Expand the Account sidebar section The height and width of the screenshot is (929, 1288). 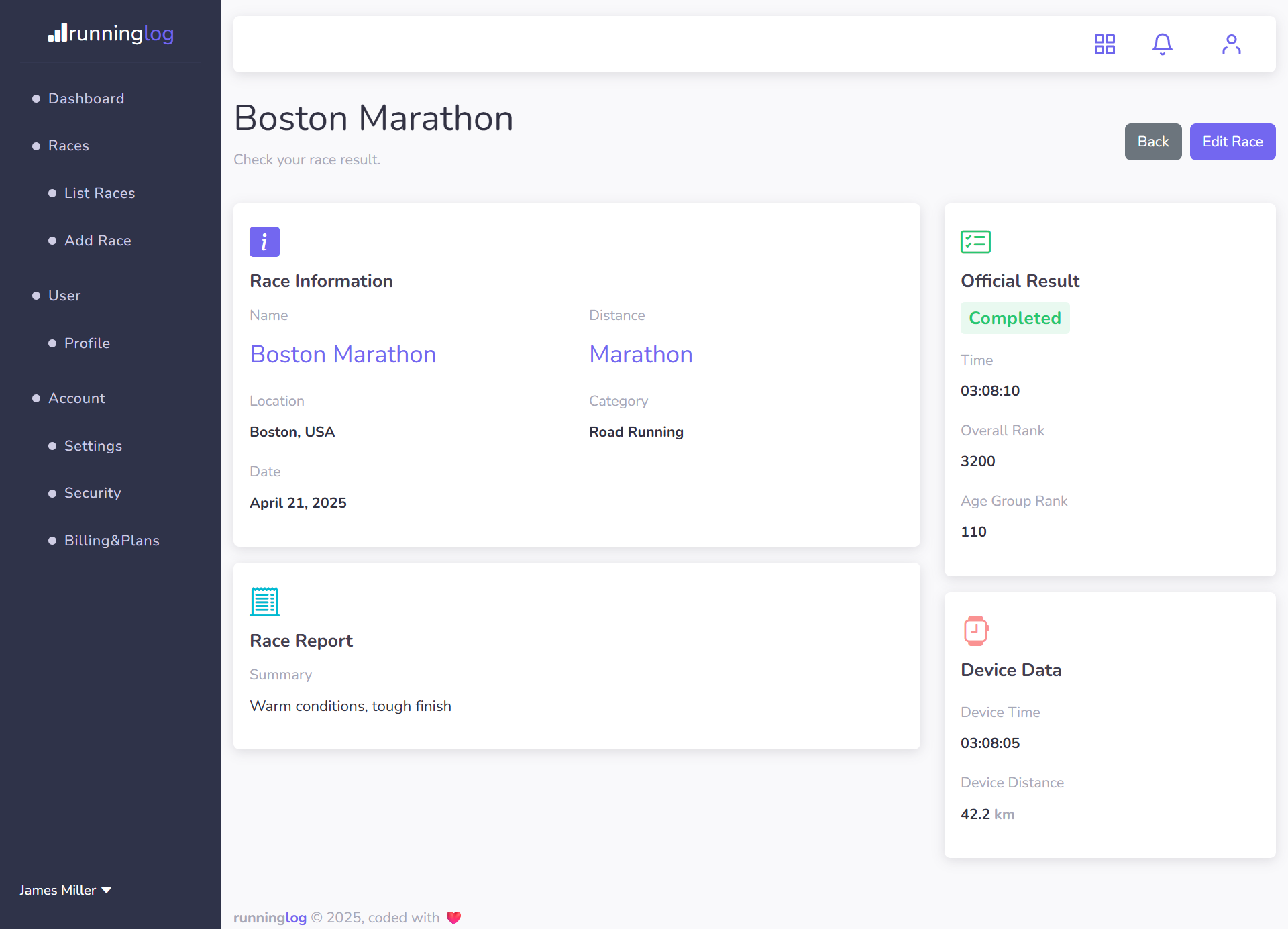coord(76,398)
